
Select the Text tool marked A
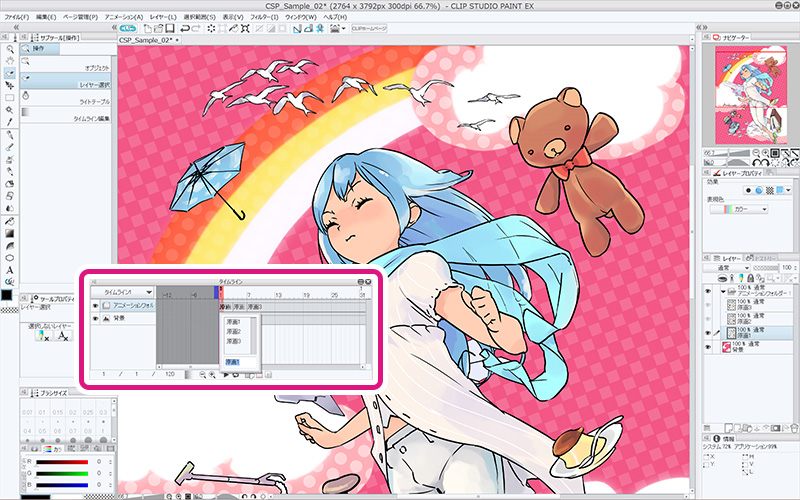click(x=9, y=270)
